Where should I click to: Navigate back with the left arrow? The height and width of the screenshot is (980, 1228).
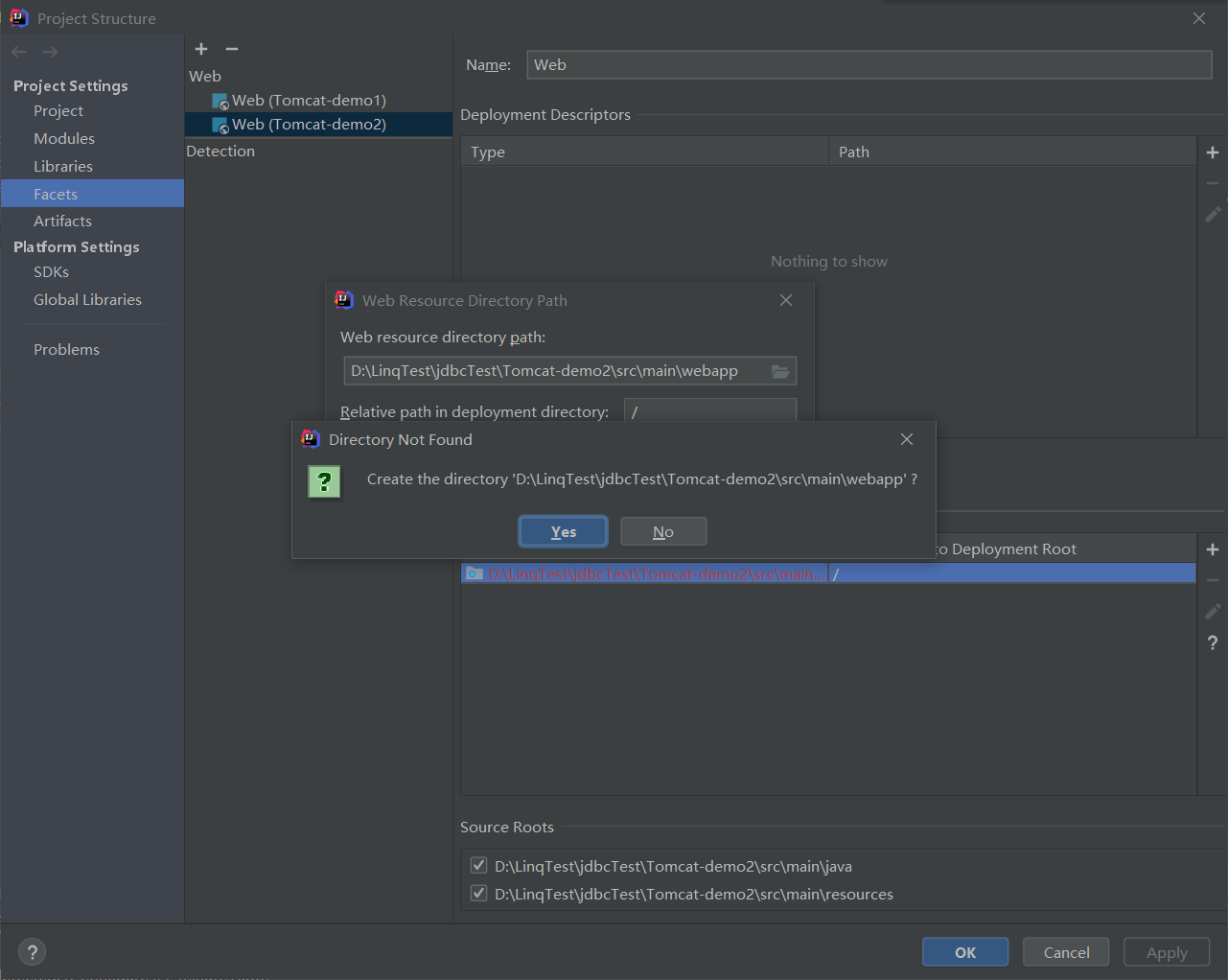coord(19,52)
